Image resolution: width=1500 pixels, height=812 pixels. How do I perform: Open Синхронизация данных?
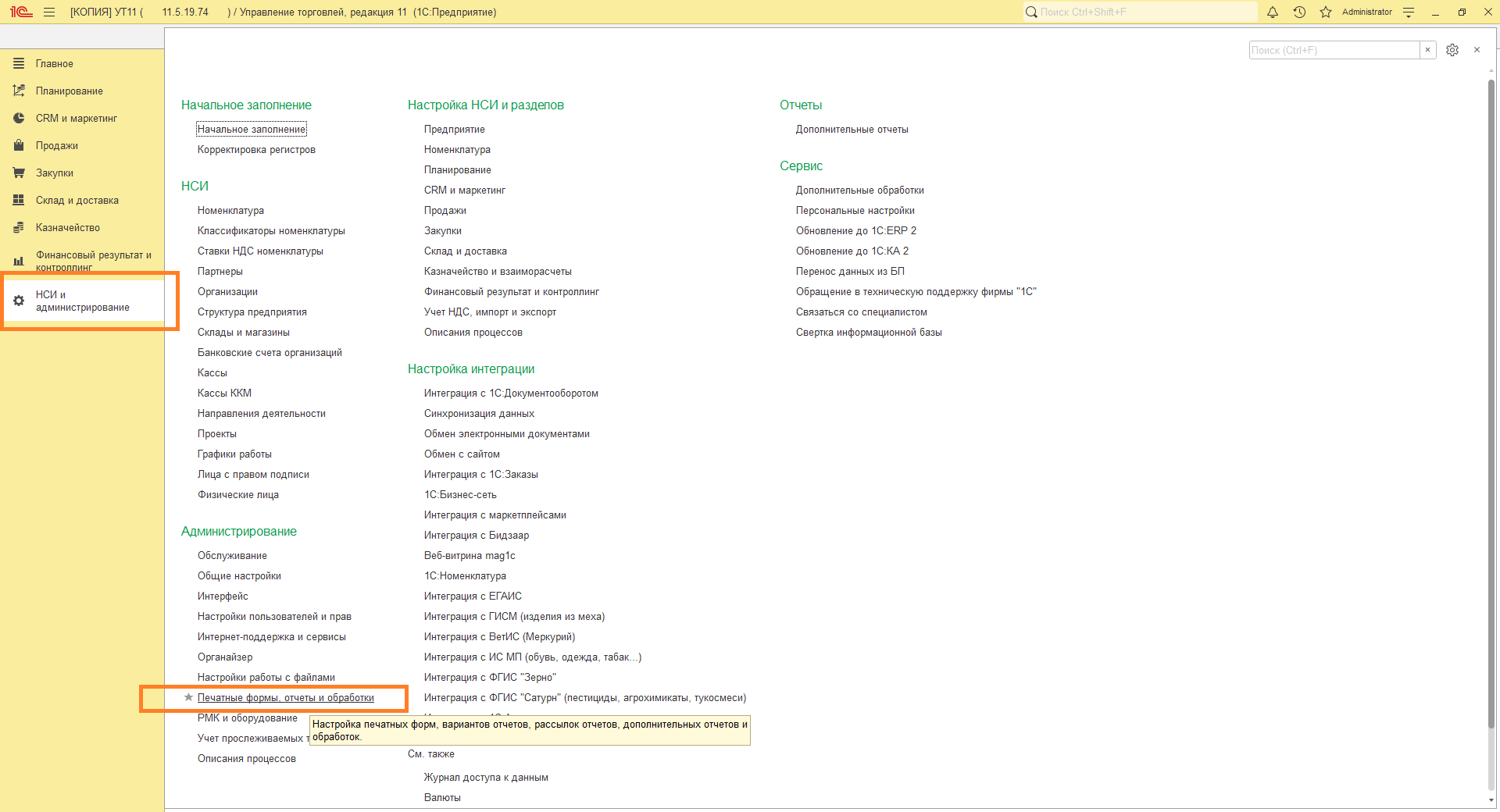pos(479,413)
